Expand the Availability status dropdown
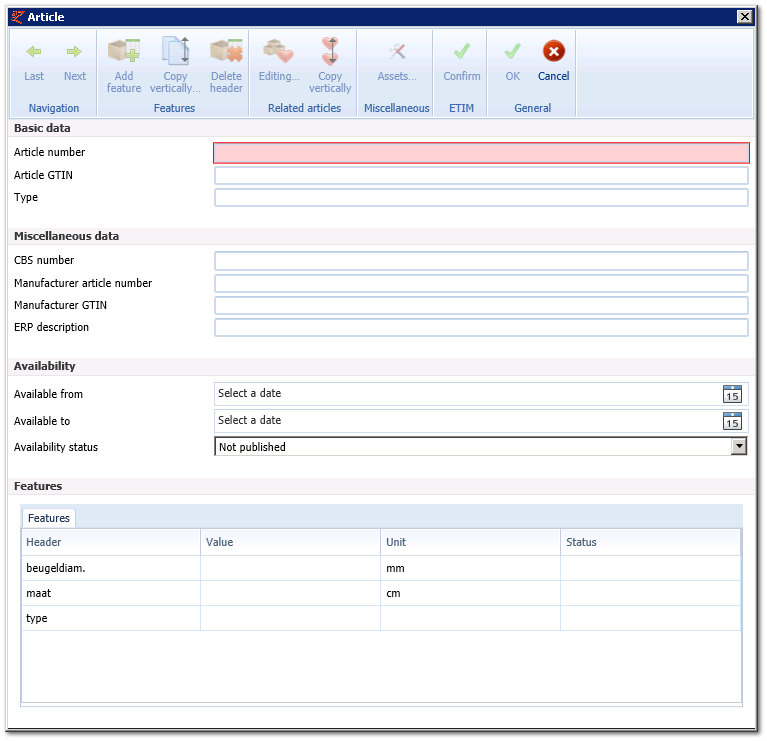Image resolution: width=767 pixels, height=741 pixels. 739,447
